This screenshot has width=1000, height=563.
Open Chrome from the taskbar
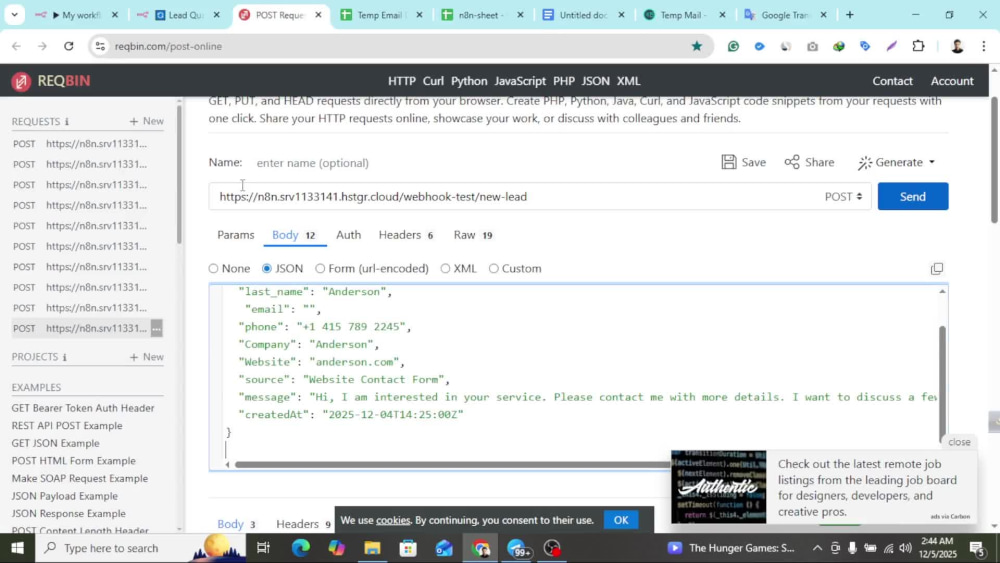(480, 548)
